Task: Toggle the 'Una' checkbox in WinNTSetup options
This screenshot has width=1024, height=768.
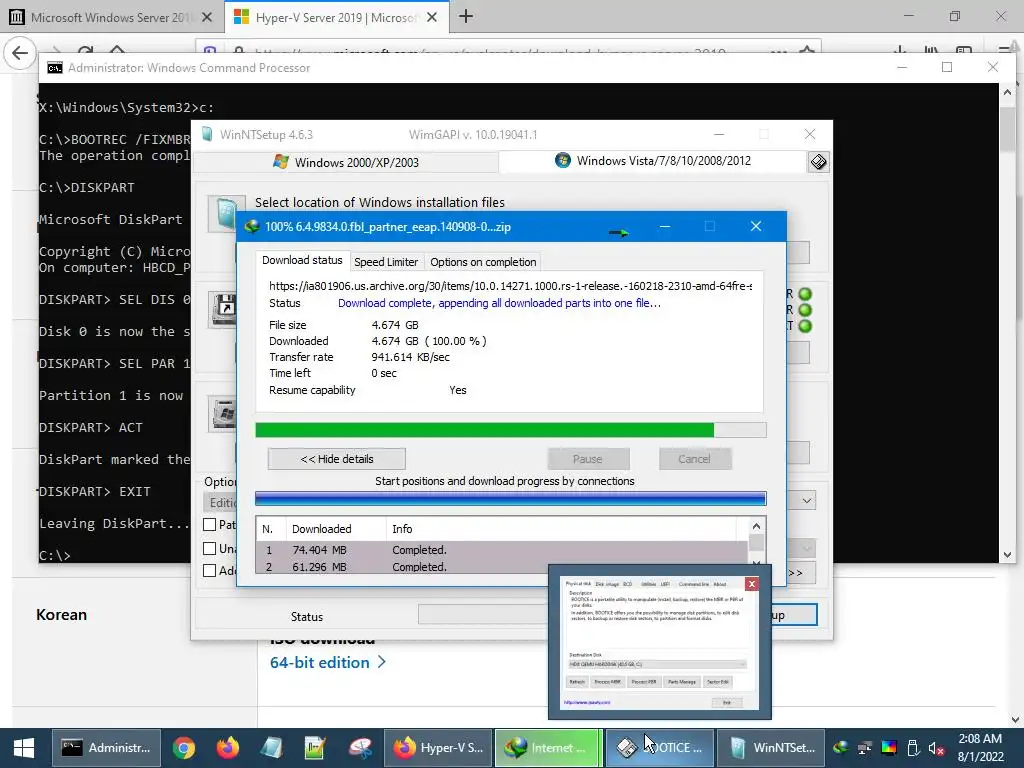Action: coord(210,549)
